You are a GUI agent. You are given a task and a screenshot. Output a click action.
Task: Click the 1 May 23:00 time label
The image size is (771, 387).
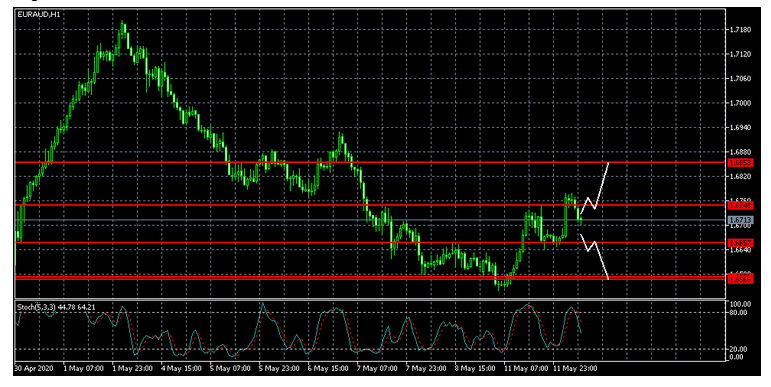coord(132,368)
